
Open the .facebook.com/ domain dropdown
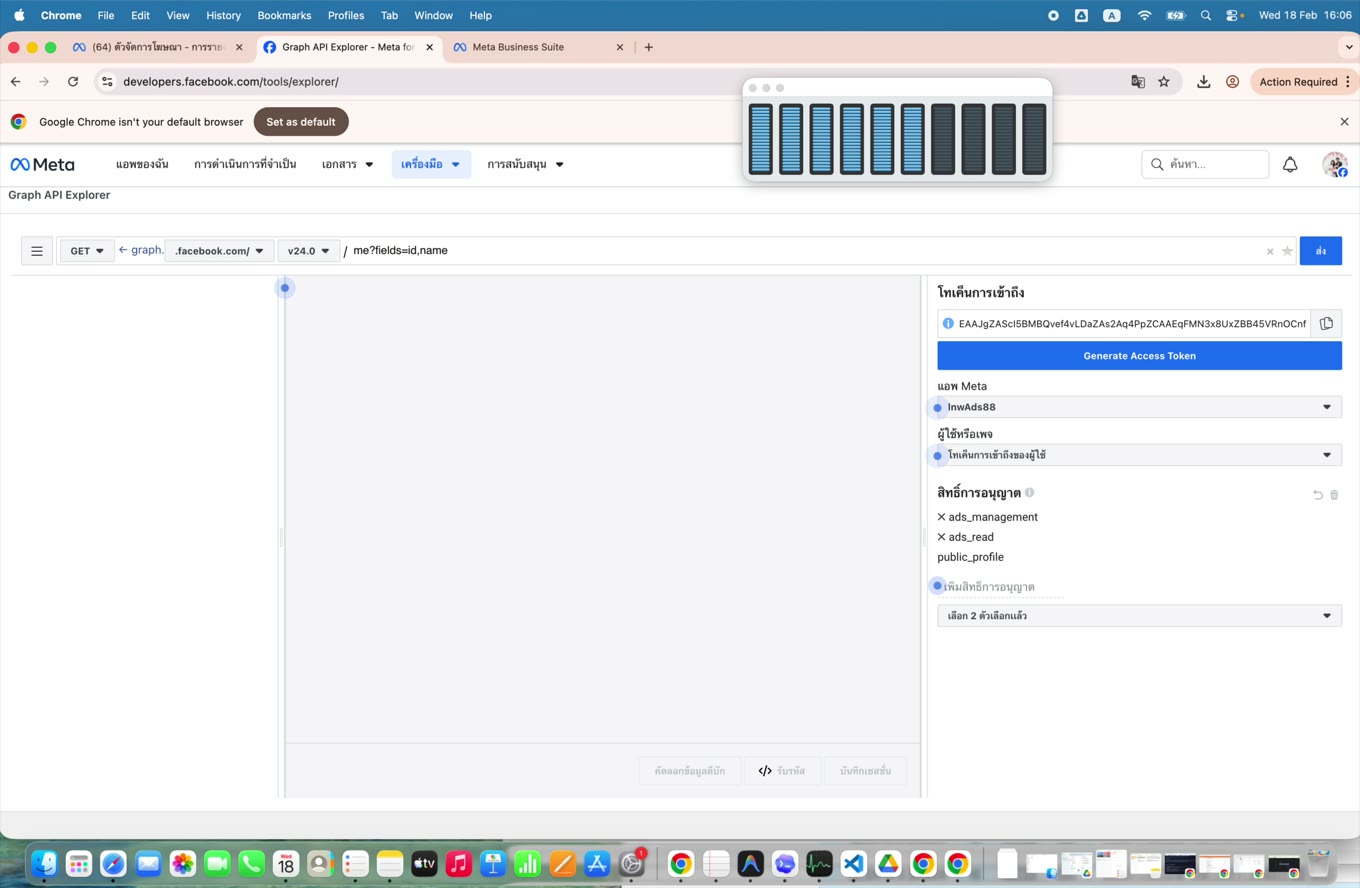[219, 251]
